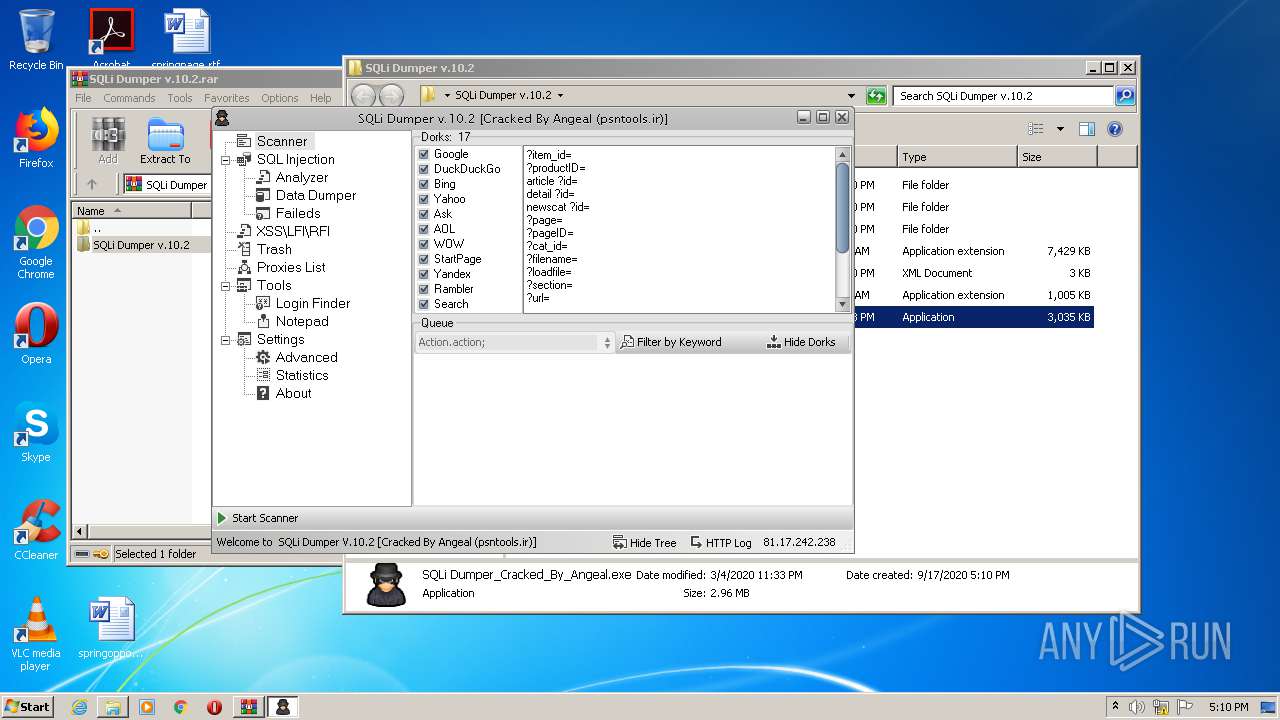1280x720 pixels.
Task: Click Start Scanner button
Action: coord(258,518)
